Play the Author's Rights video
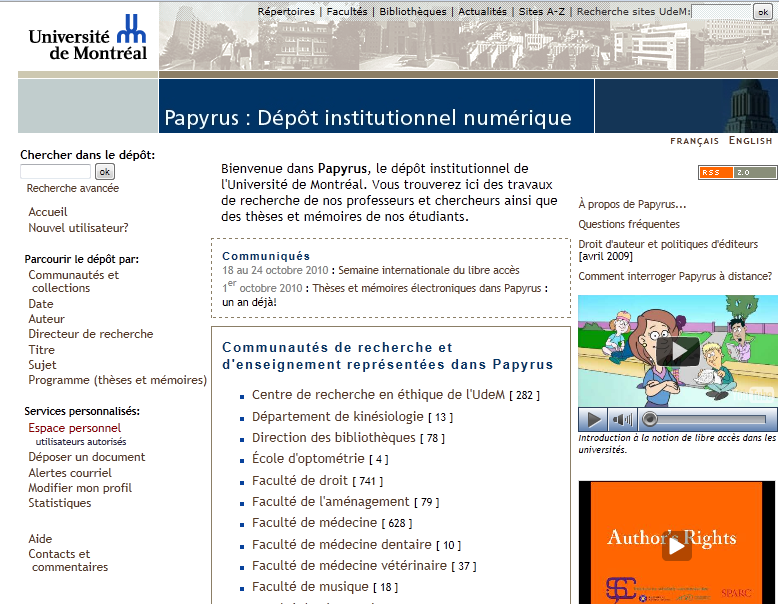This screenshot has width=779, height=604. 677,547
